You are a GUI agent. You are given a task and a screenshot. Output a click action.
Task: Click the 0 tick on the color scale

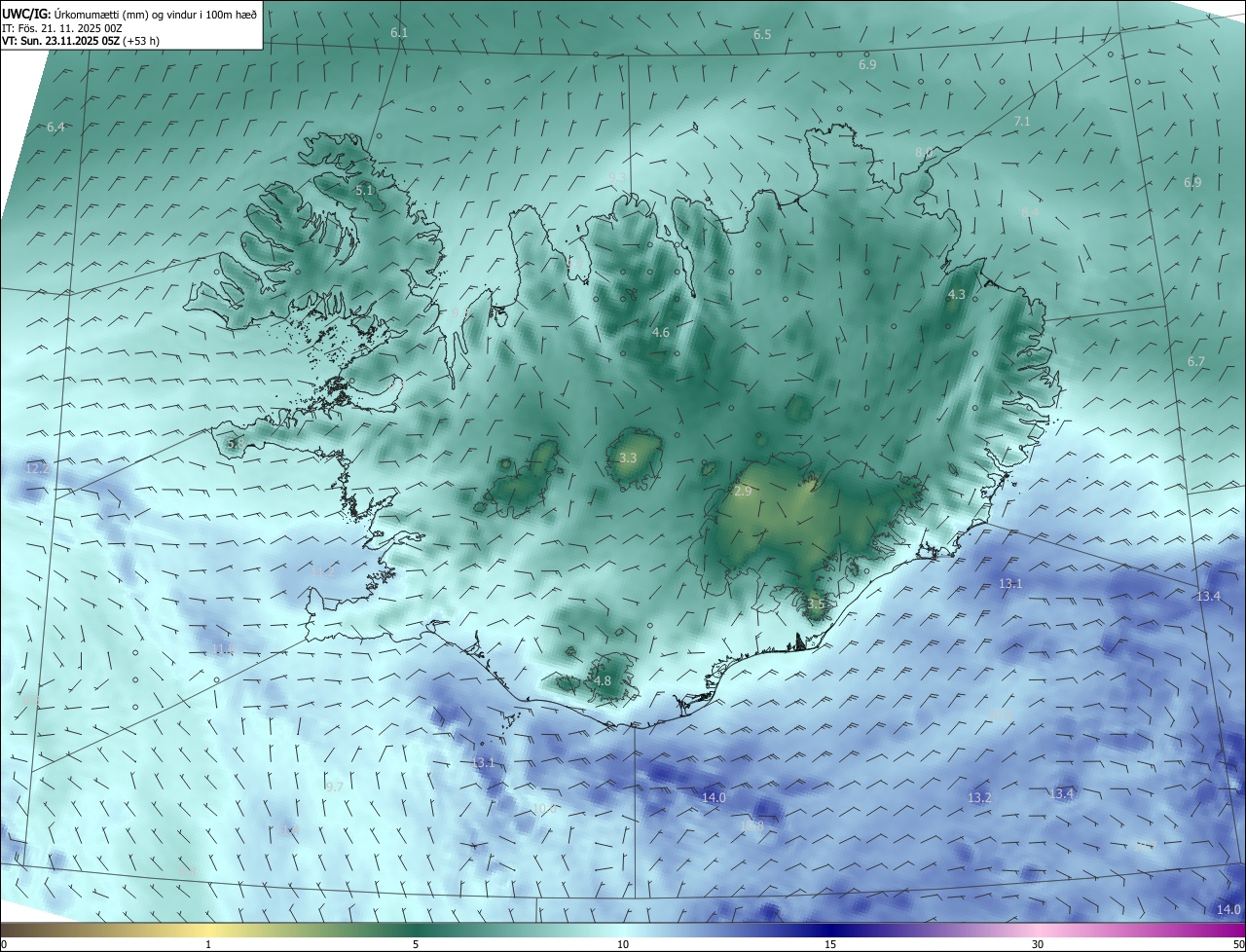coord(4,944)
